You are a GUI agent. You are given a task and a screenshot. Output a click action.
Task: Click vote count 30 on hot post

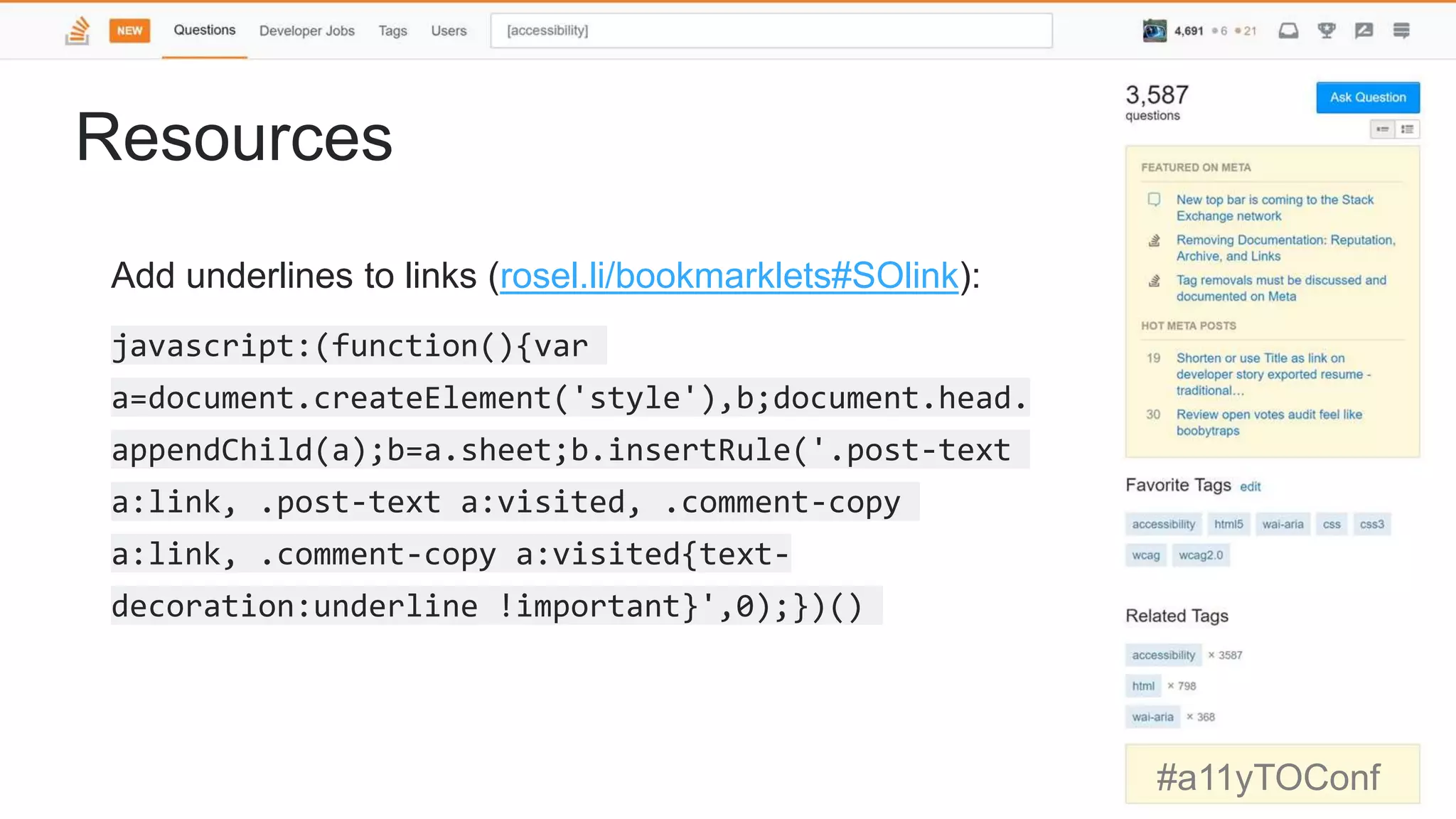point(1153,414)
